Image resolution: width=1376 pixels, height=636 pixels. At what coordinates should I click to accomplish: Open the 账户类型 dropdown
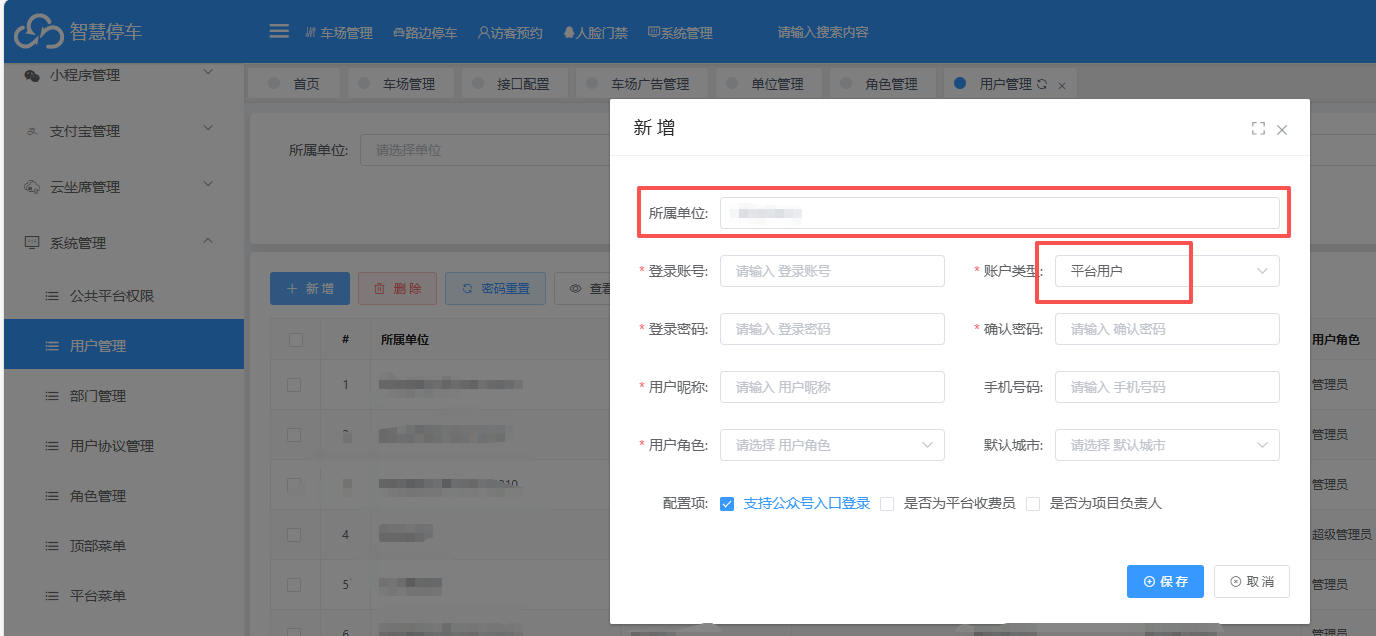click(x=1167, y=271)
